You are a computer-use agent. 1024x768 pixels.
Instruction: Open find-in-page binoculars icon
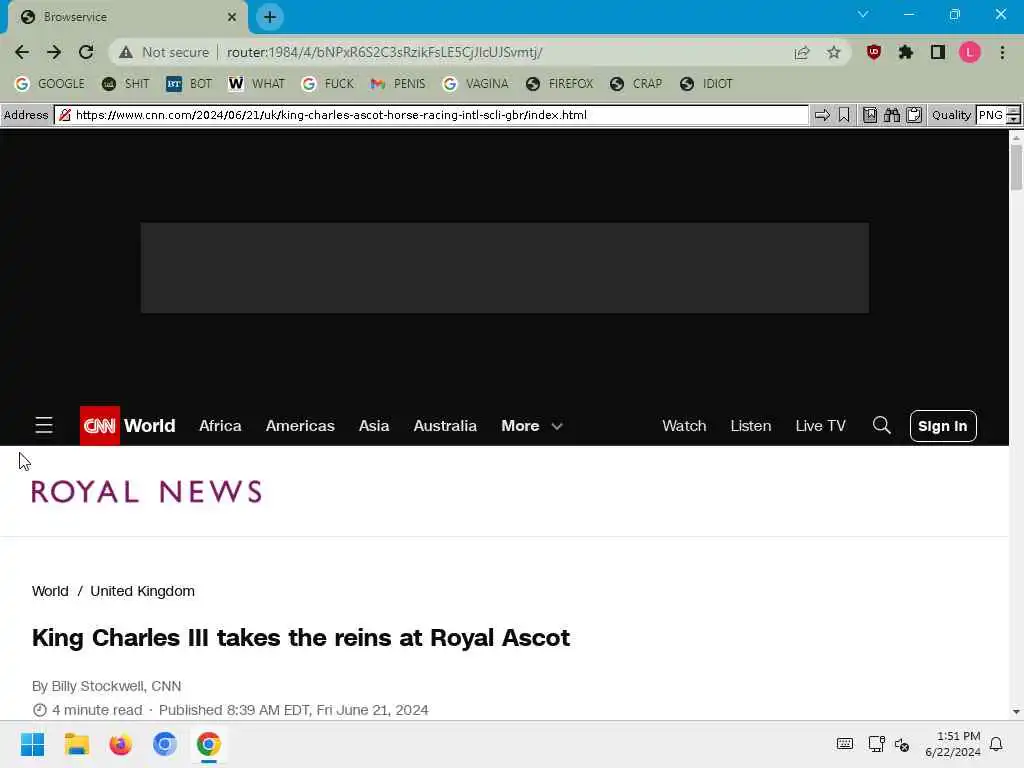pos(891,116)
